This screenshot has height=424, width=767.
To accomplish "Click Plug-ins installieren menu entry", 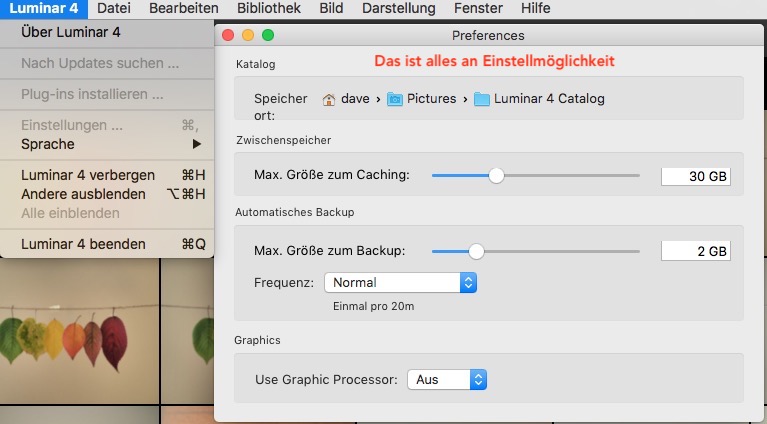I will tap(107, 94).
